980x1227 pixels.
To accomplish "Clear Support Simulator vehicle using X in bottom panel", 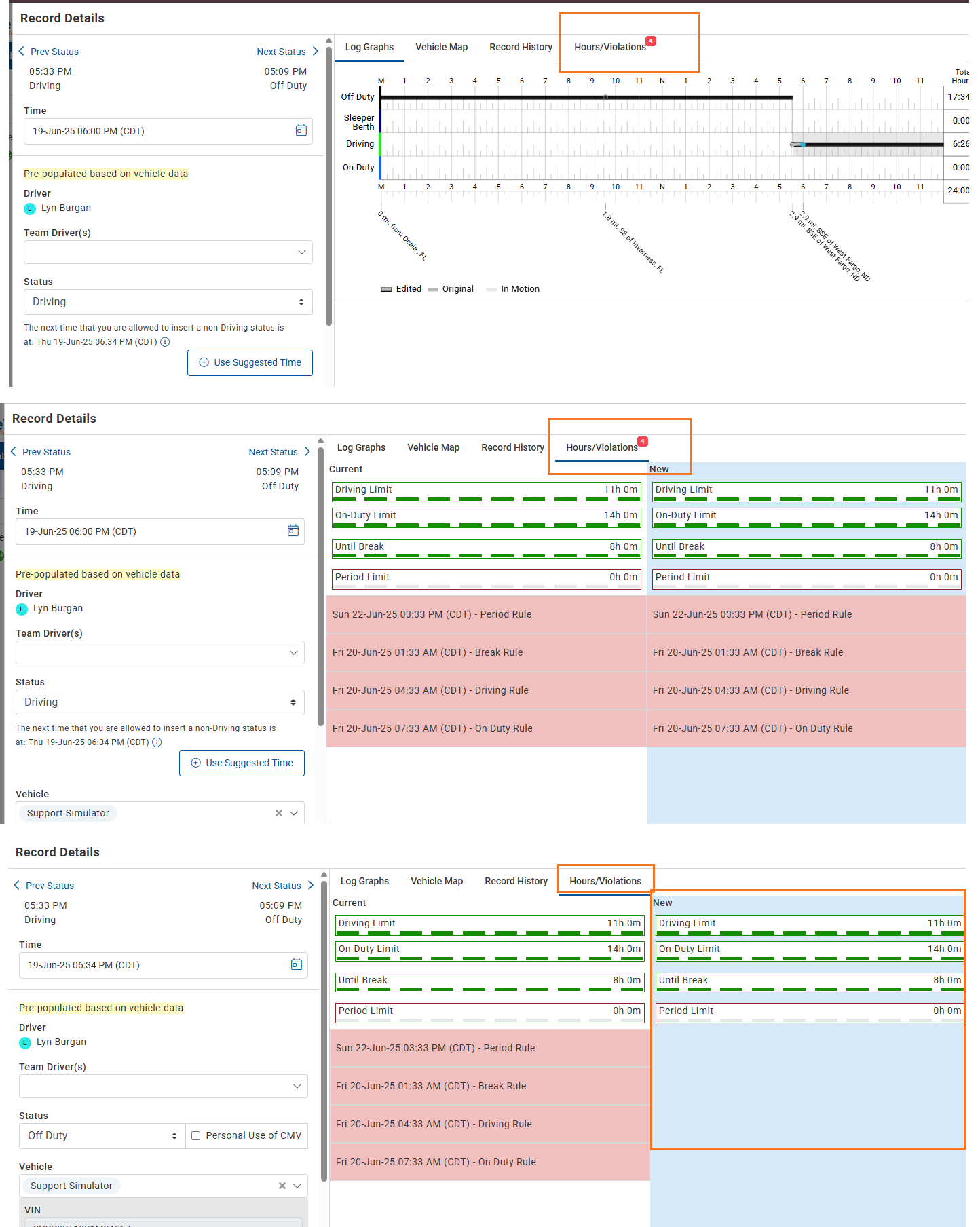I will pyautogui.click(x=282, y=1186).
